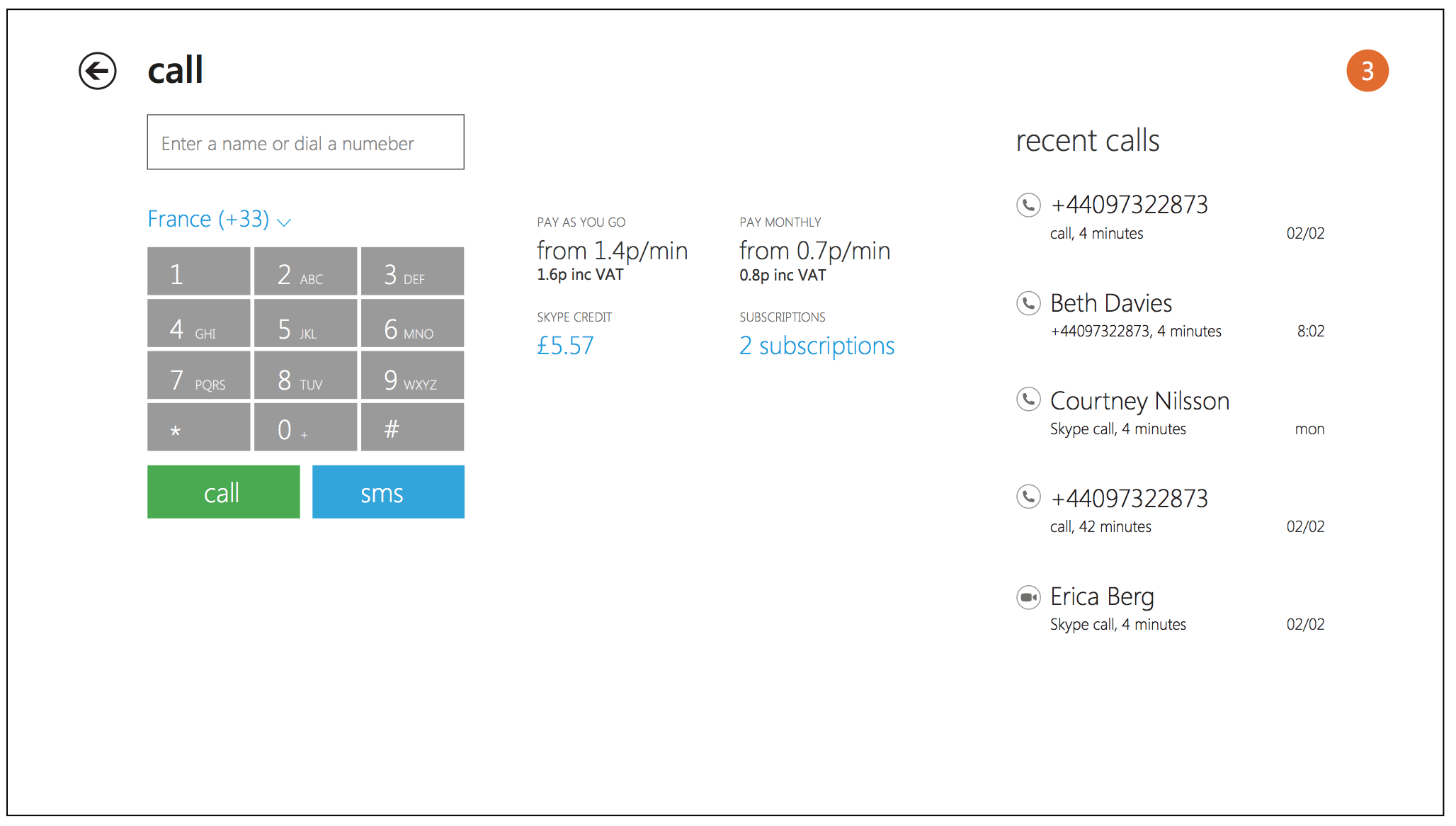Select the Courtney Nilsson recent call entry

pos(1139,402)
